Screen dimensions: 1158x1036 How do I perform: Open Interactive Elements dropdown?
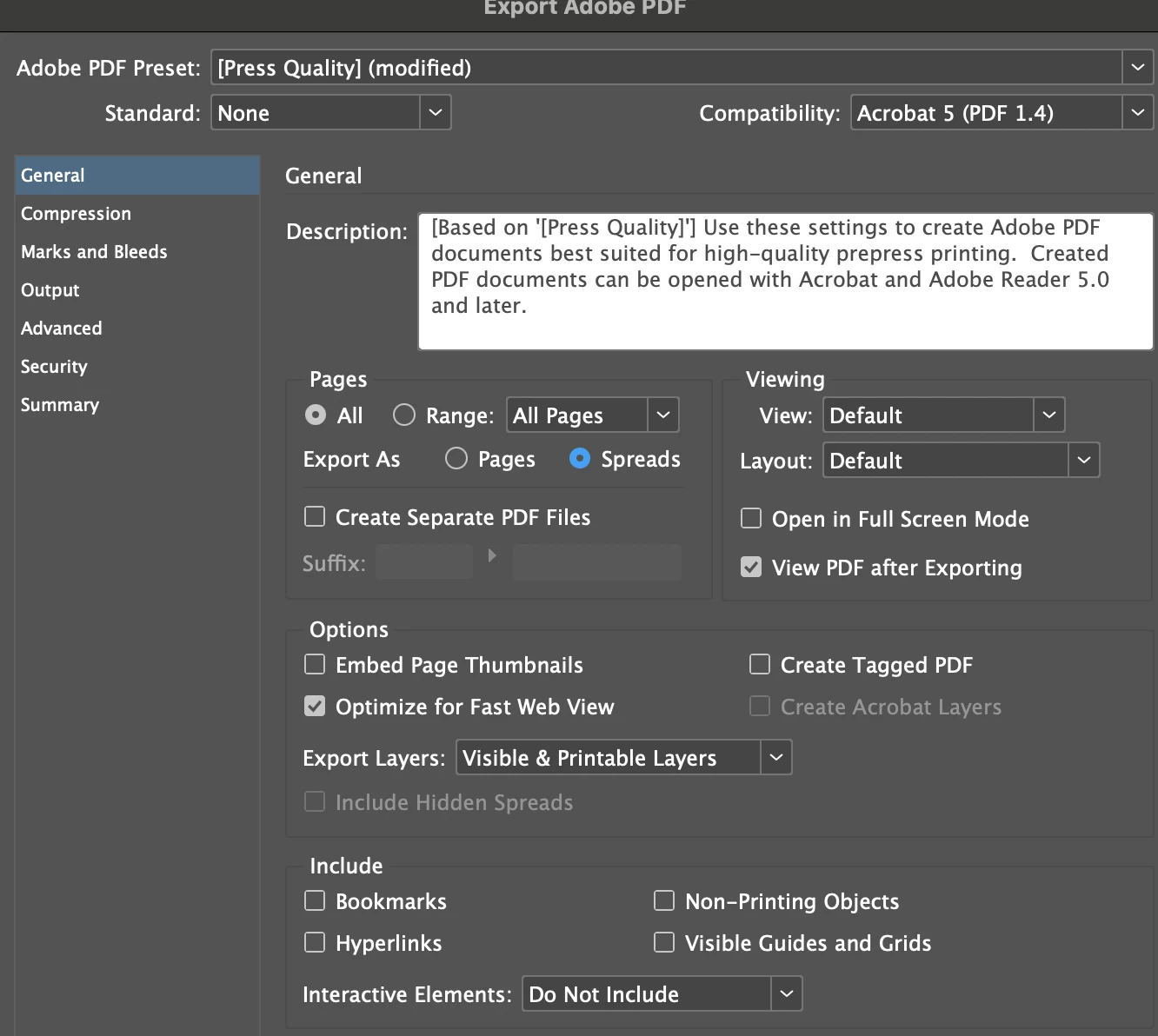[x=662, y=994]
